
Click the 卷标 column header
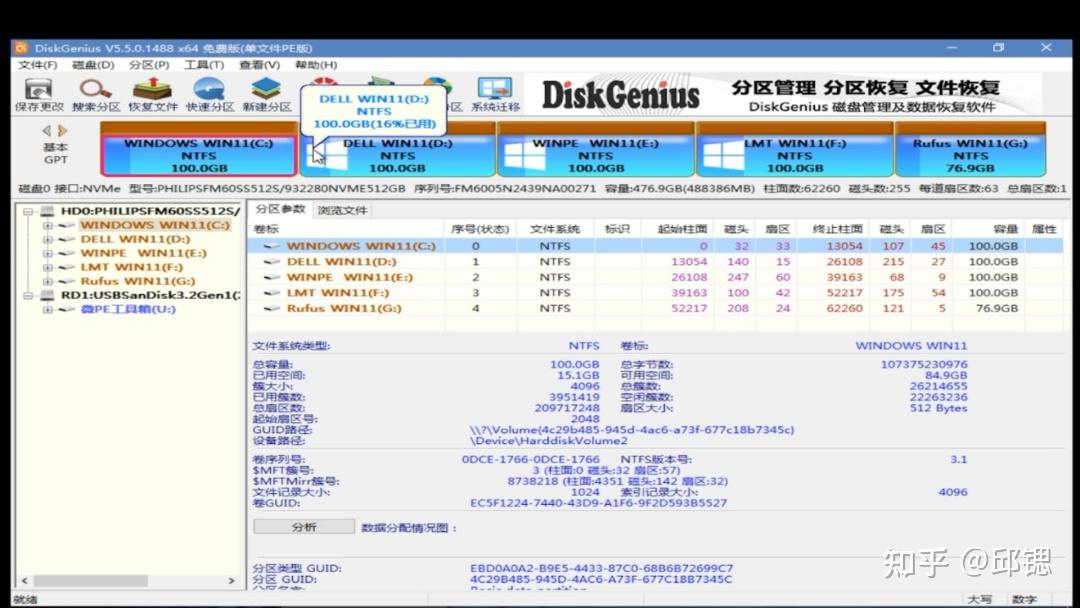pyautogui.click(x=346, y=229)
